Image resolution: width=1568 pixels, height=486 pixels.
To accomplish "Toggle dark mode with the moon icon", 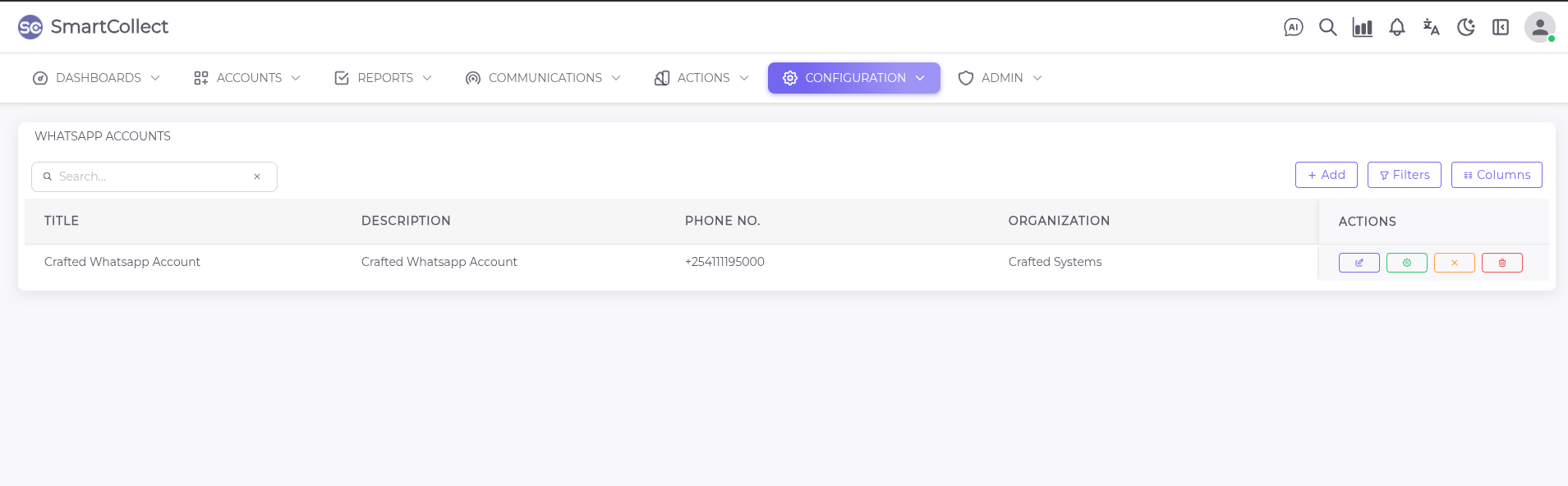I will coord(1465,27).
